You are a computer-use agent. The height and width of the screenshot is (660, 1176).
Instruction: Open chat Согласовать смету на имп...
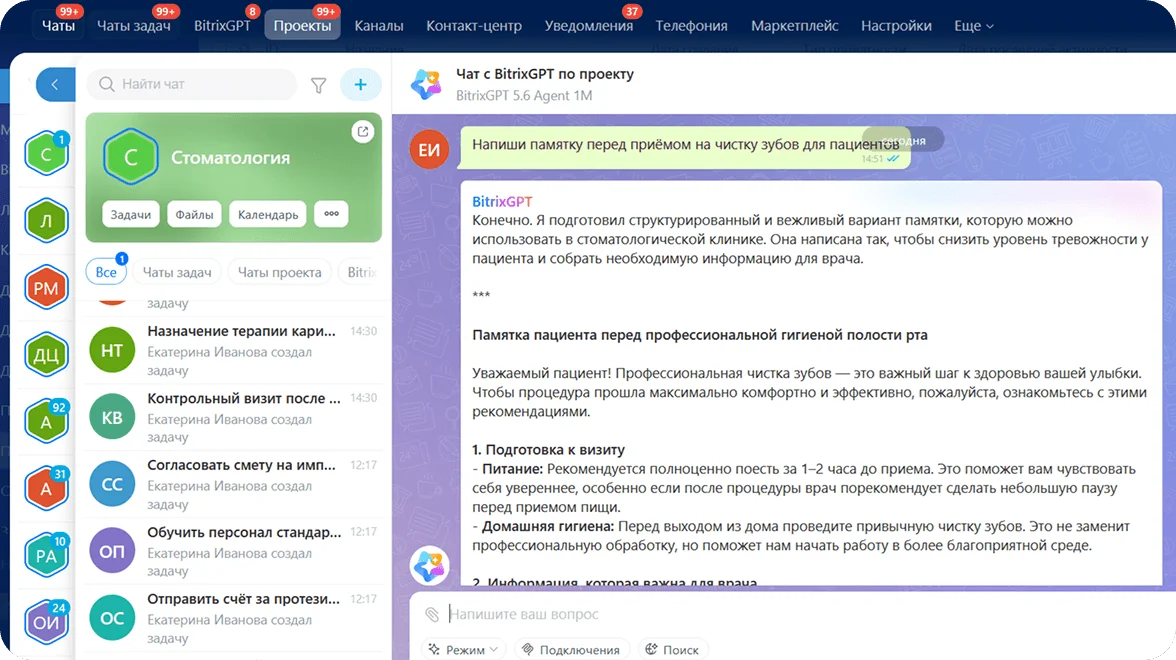[x=233, y=484]
